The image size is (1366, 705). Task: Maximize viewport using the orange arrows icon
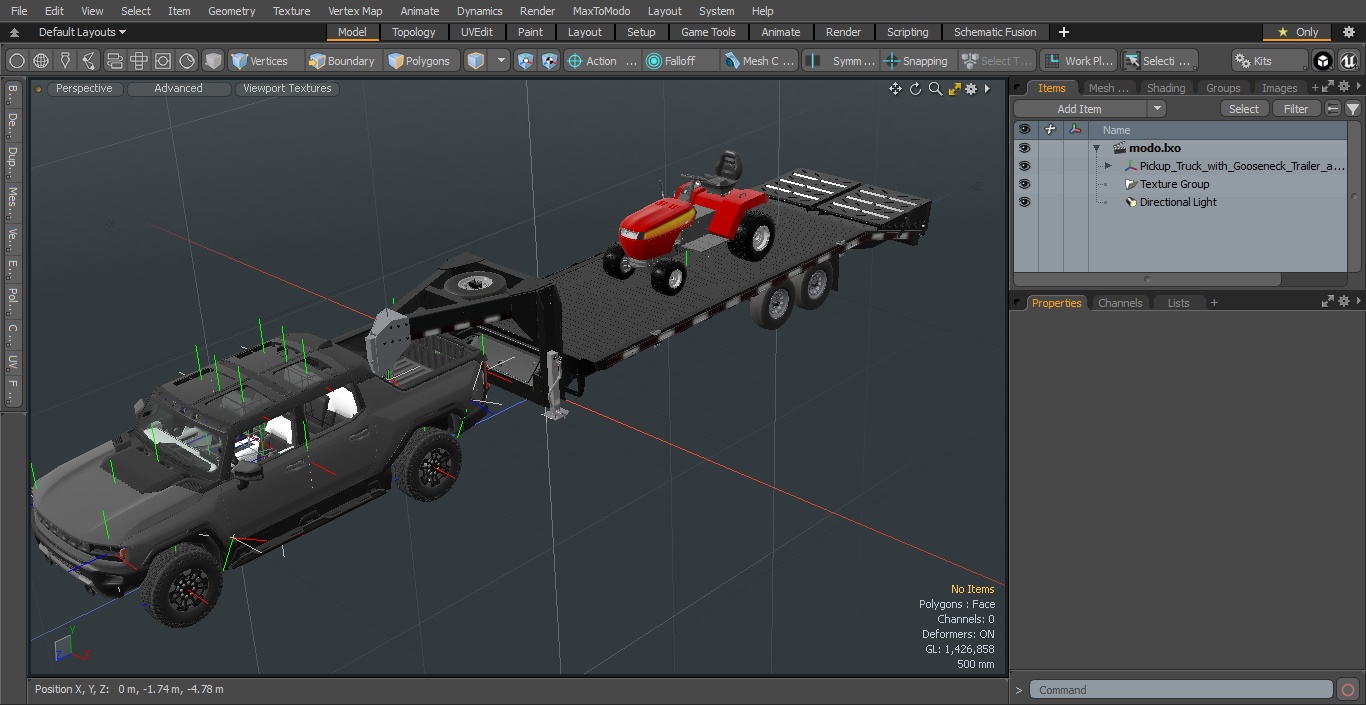954,89
